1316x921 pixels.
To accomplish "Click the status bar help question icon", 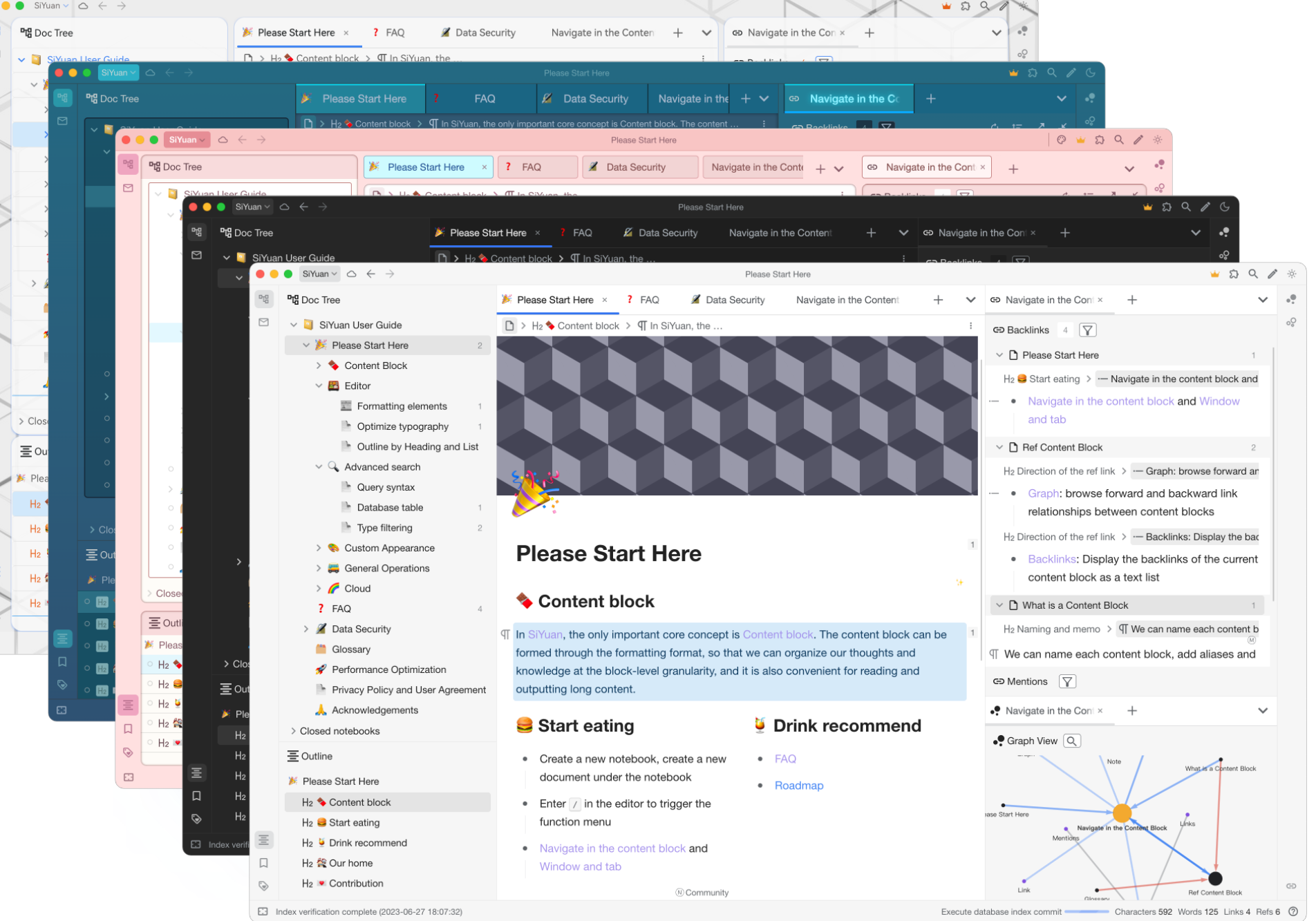I will click(x=1293, y=912).
